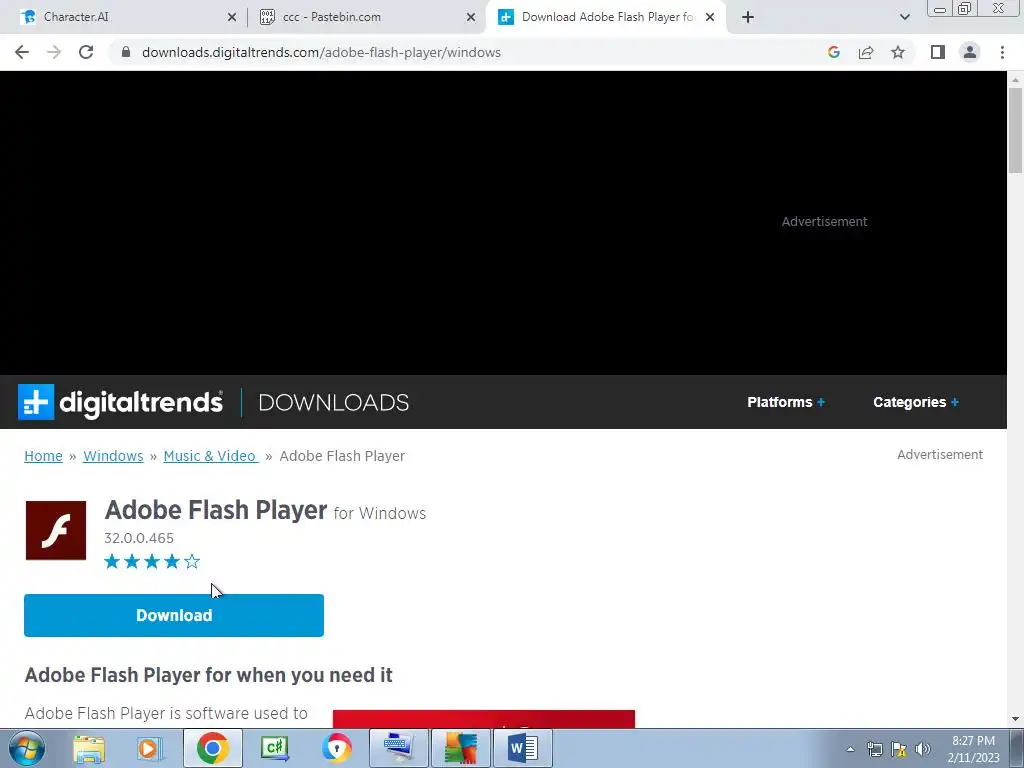
Task: Expand the Platforms menu
Action: coord(786,402)
